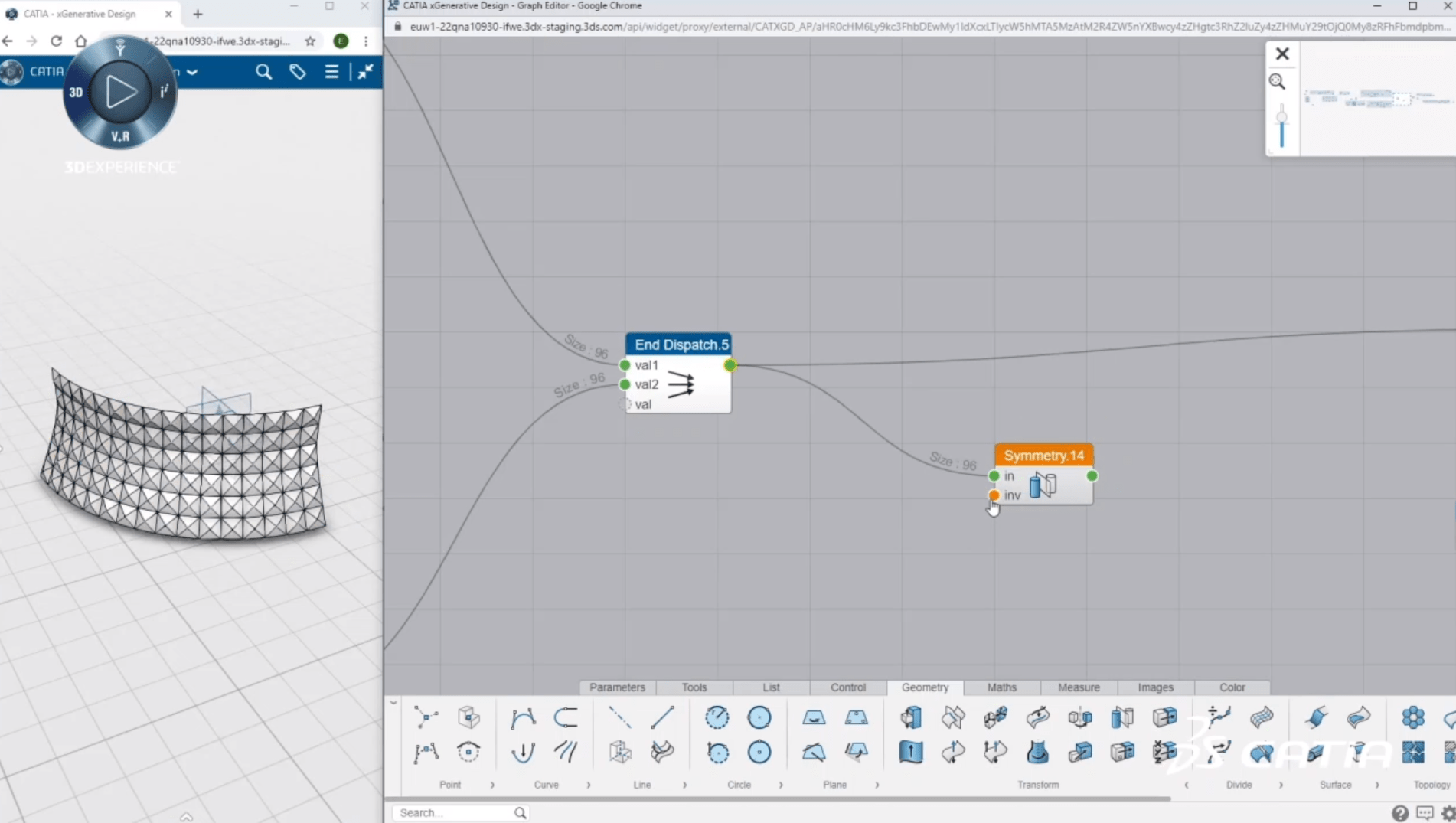Expand the Plane group arrow
This screenshot has width=1456, height=823.
pyautogui.click(x=877, y=785)
